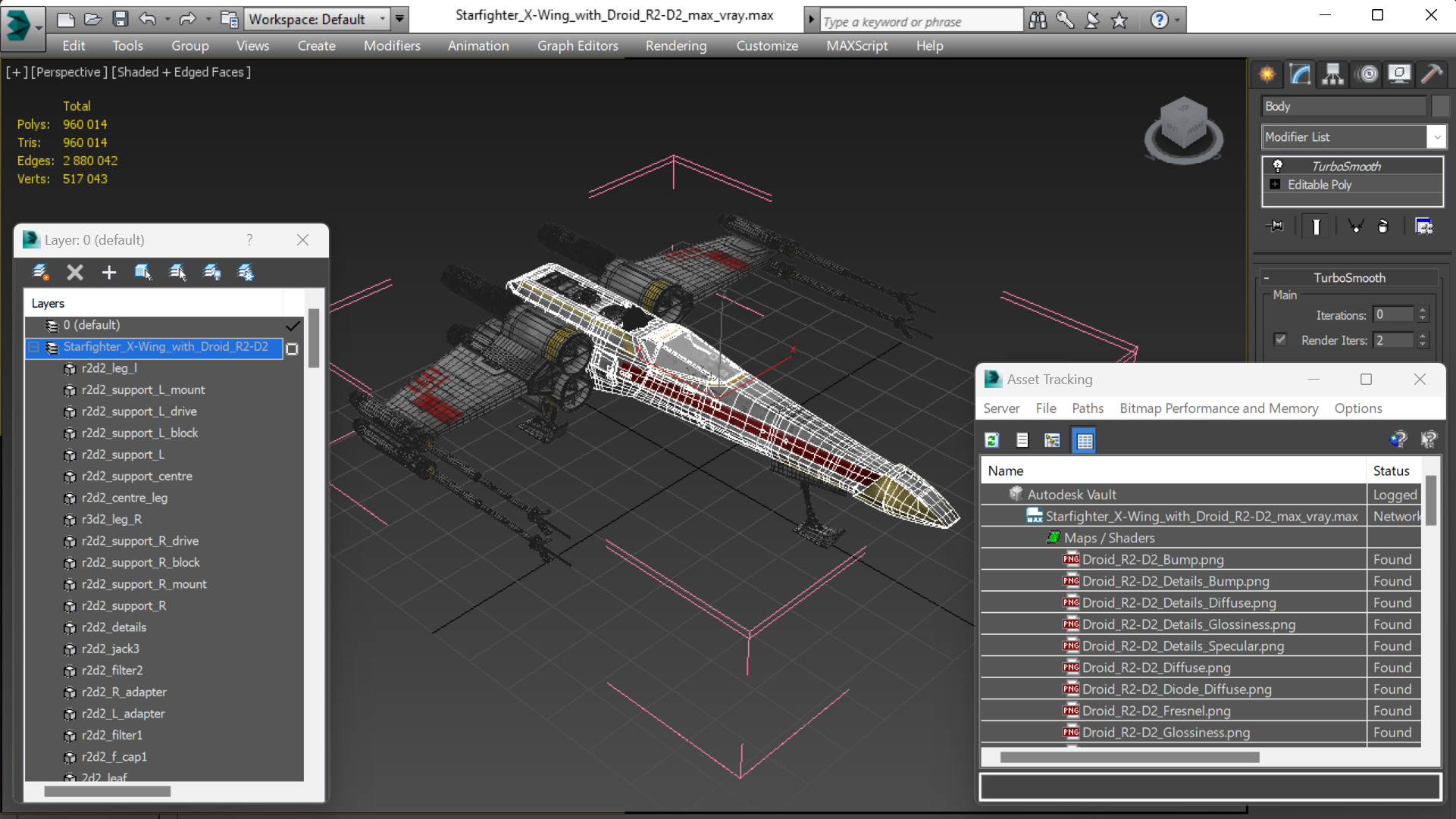
Task: Save the scene with the floppy icon
Action: point(120,19)
